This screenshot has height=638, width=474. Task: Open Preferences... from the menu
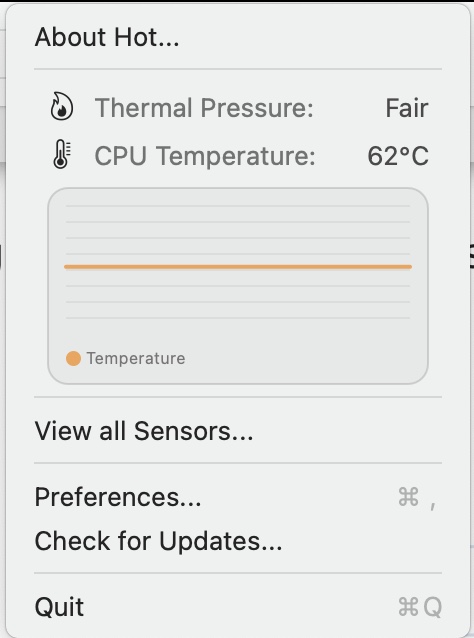238,497
